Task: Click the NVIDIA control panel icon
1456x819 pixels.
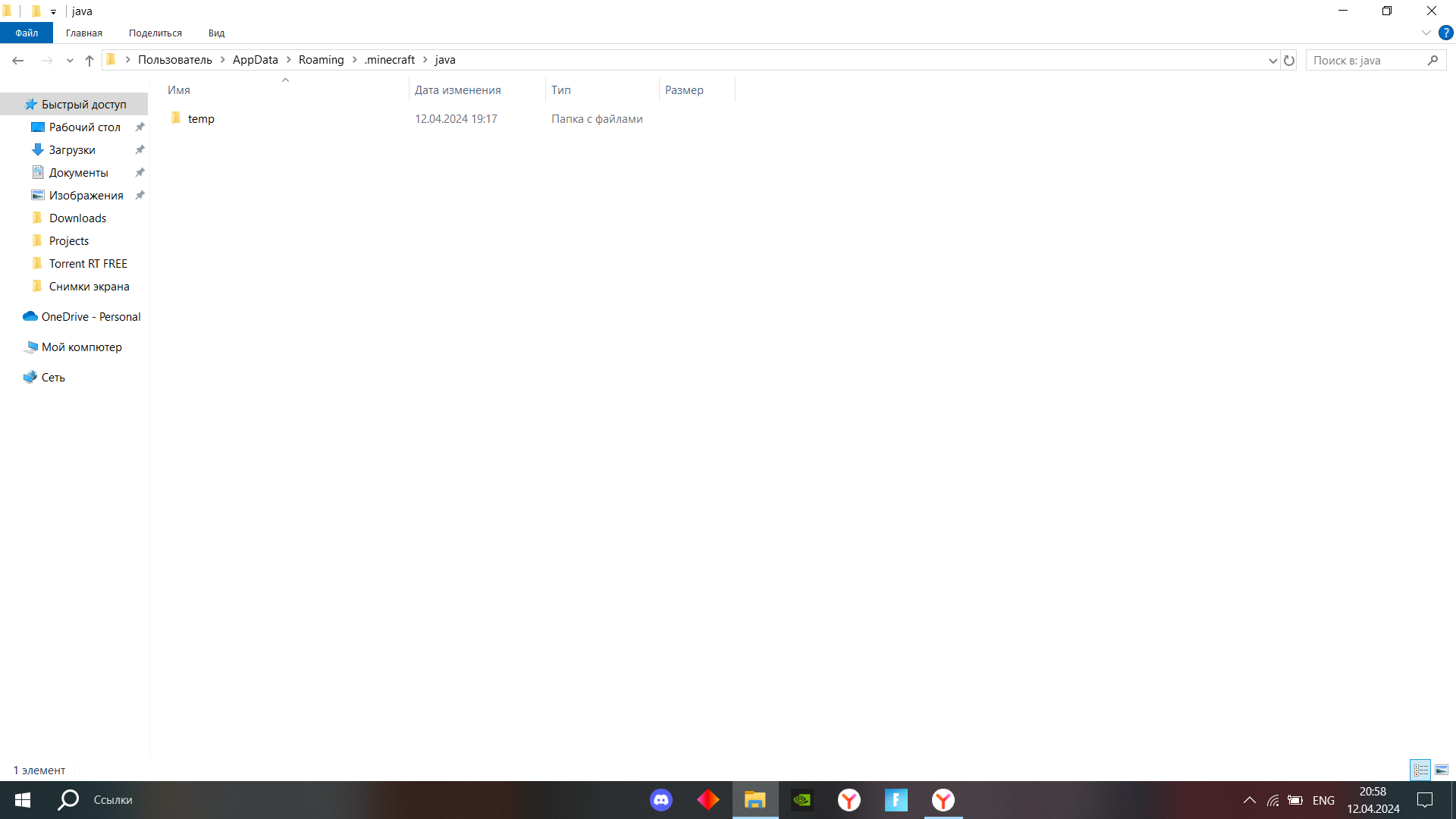Action: (801, 799)
